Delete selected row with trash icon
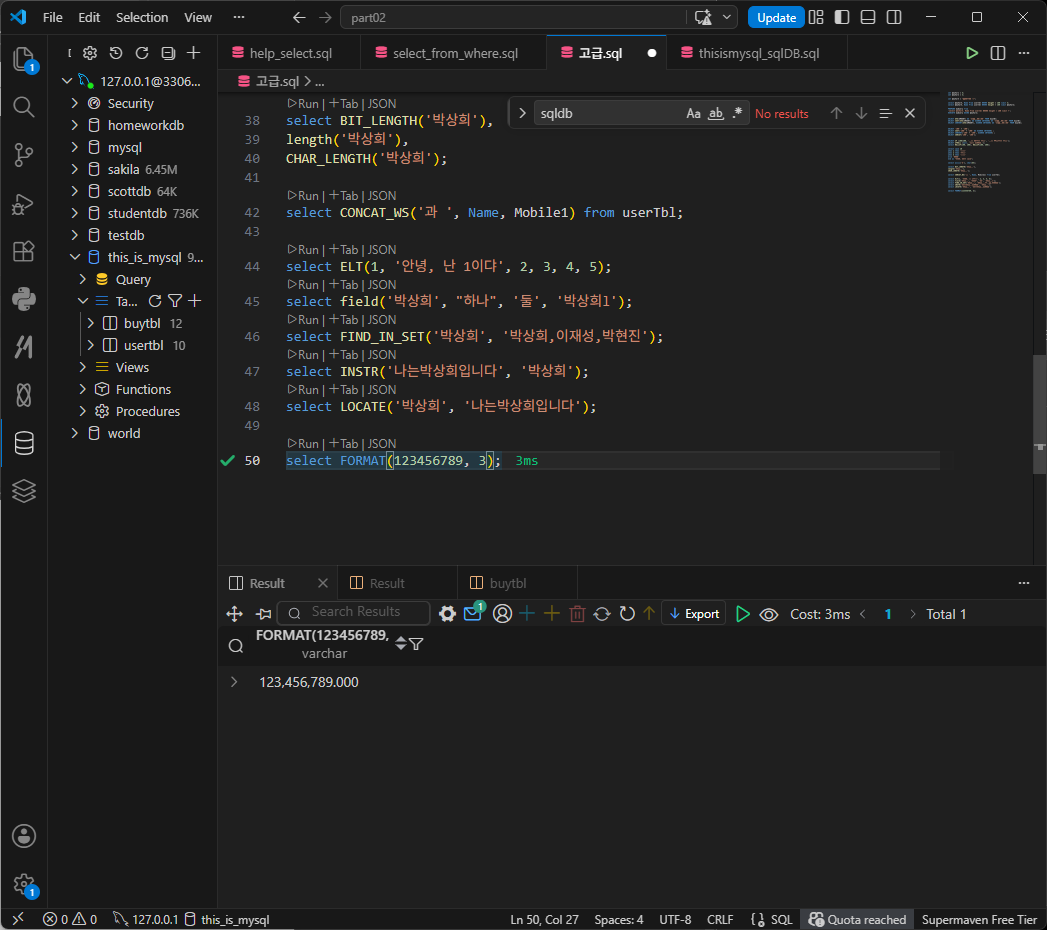The image size is (1047, 930). (578, 614)
